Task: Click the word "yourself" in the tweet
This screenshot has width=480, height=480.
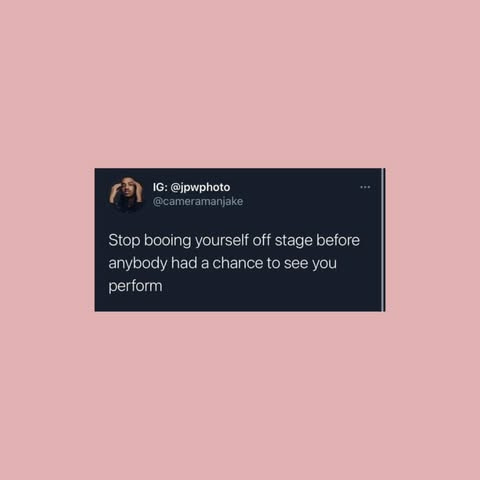Action: (222, 240)
